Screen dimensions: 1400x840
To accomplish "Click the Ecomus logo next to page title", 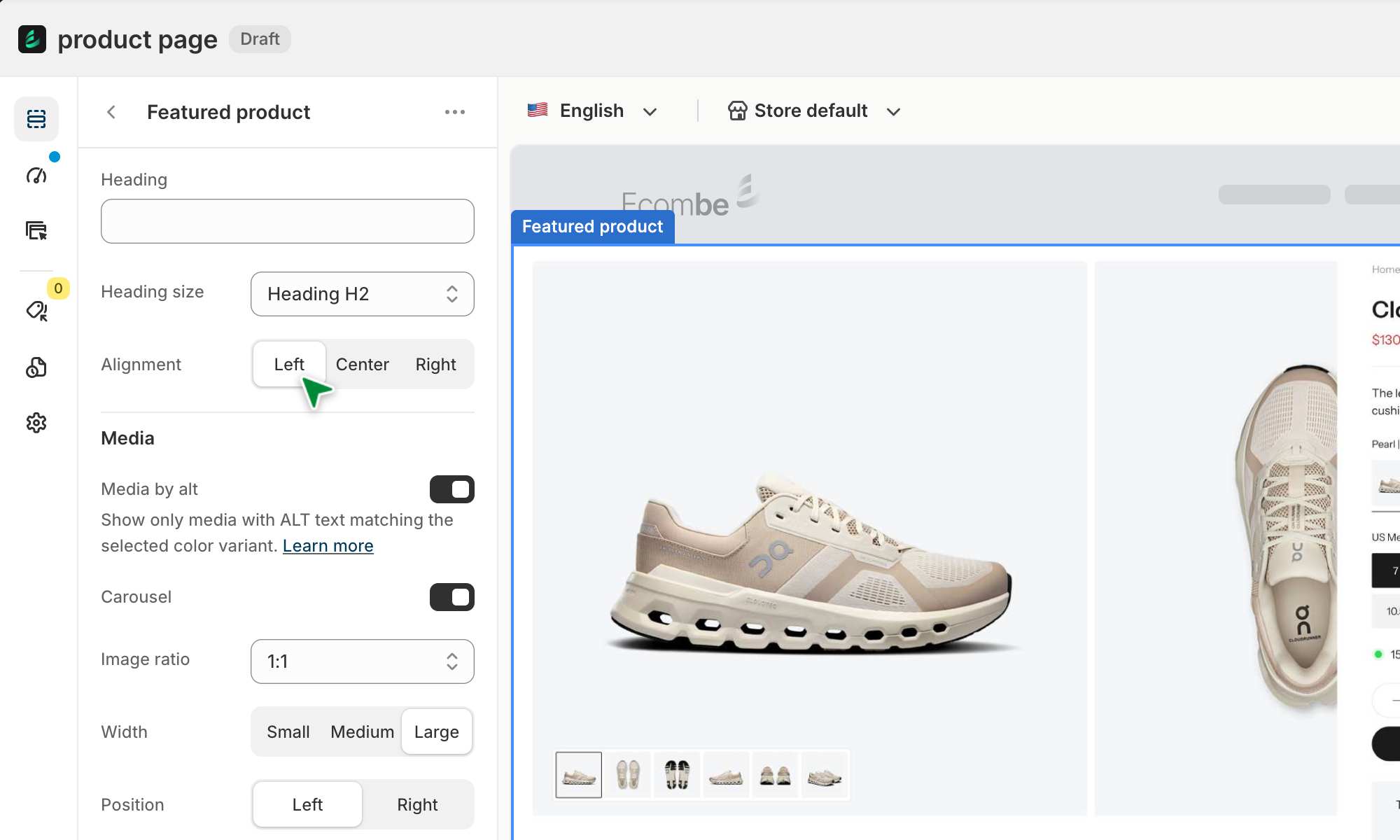I will point(32,39).
